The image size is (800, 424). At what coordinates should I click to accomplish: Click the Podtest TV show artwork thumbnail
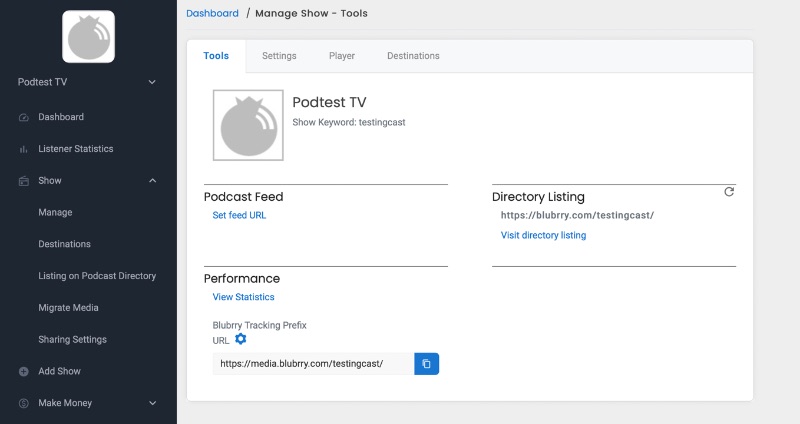[x=248, y=125]
